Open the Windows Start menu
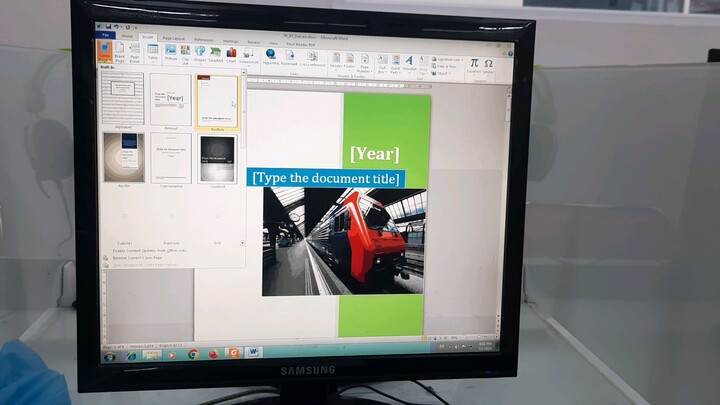Screen dimensions: 720x405 tap(110, 357)
